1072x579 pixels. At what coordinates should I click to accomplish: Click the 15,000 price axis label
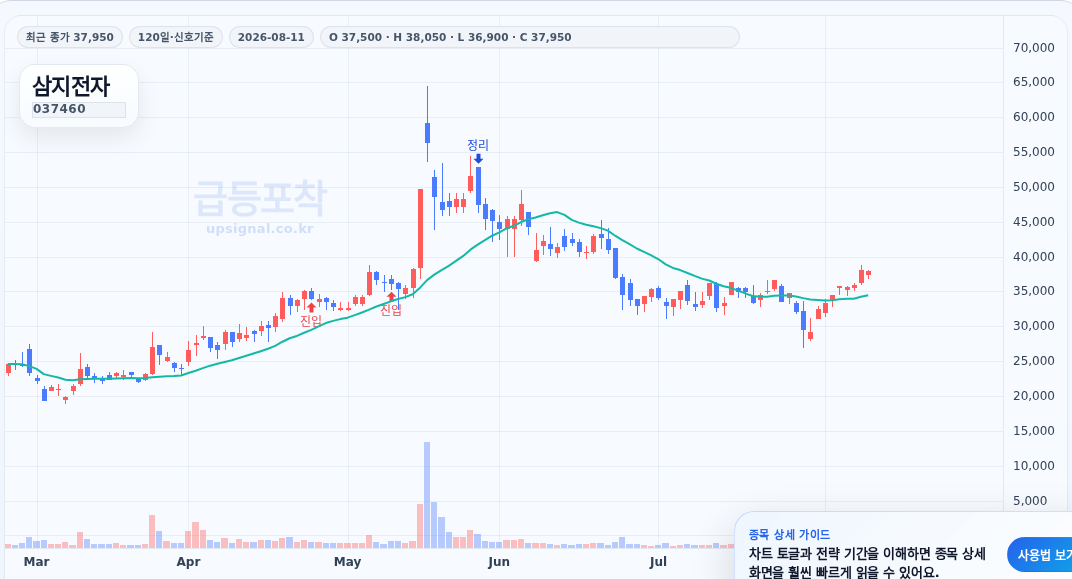(1033, 431)
